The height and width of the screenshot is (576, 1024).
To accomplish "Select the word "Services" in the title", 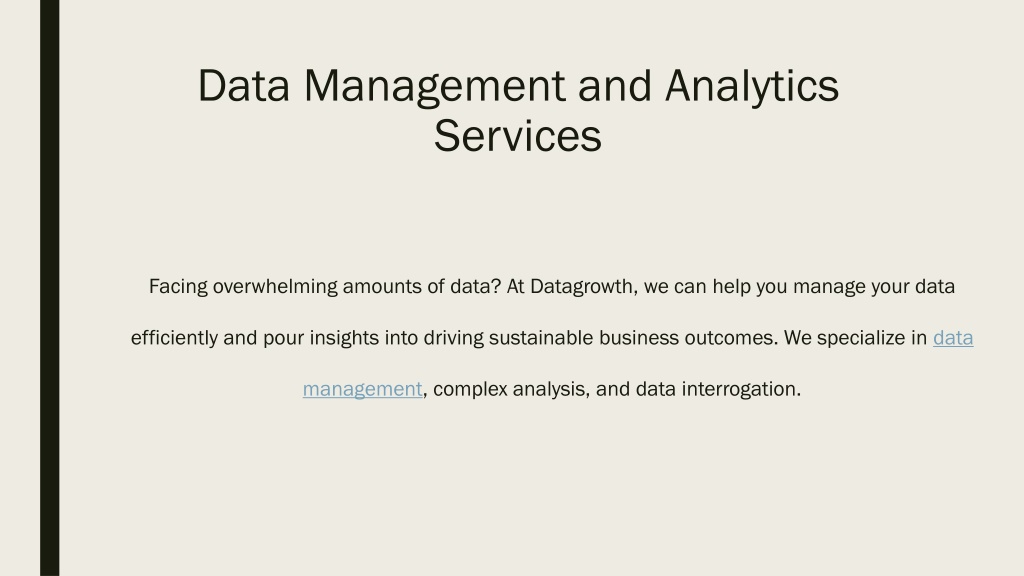I will point(517,136).
